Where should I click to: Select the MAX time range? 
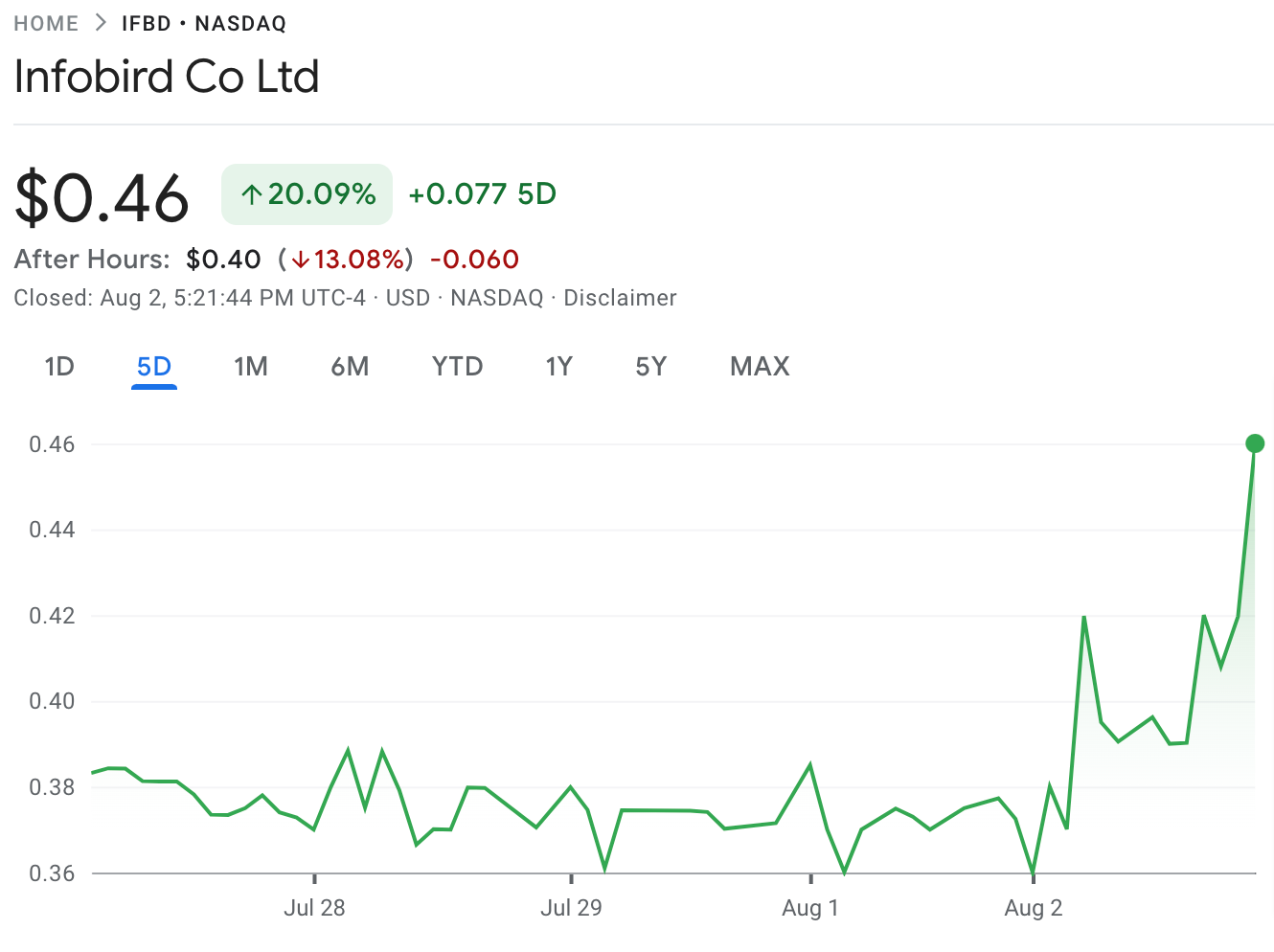coord(760,366)
